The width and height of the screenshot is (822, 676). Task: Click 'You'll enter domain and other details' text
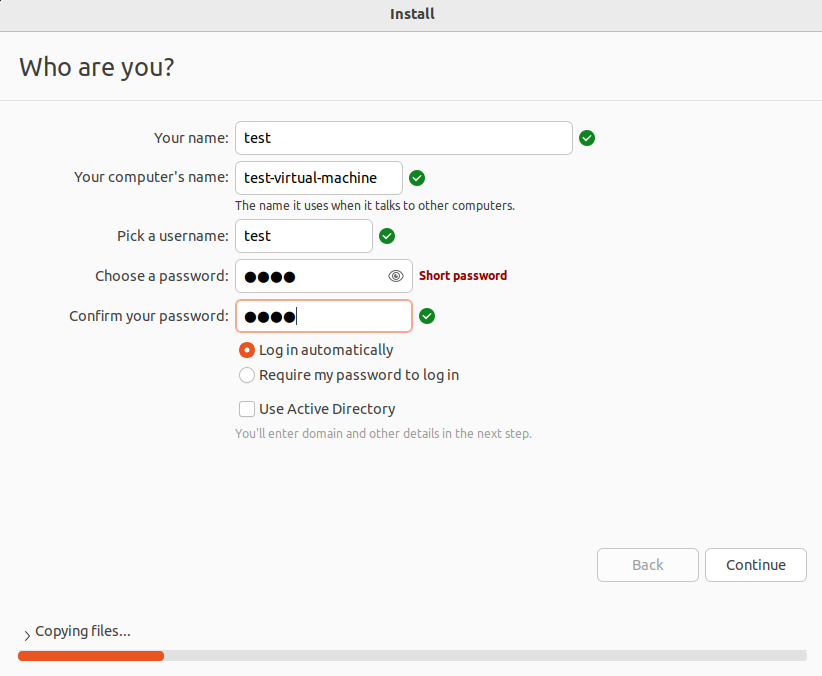pos(383,434)
